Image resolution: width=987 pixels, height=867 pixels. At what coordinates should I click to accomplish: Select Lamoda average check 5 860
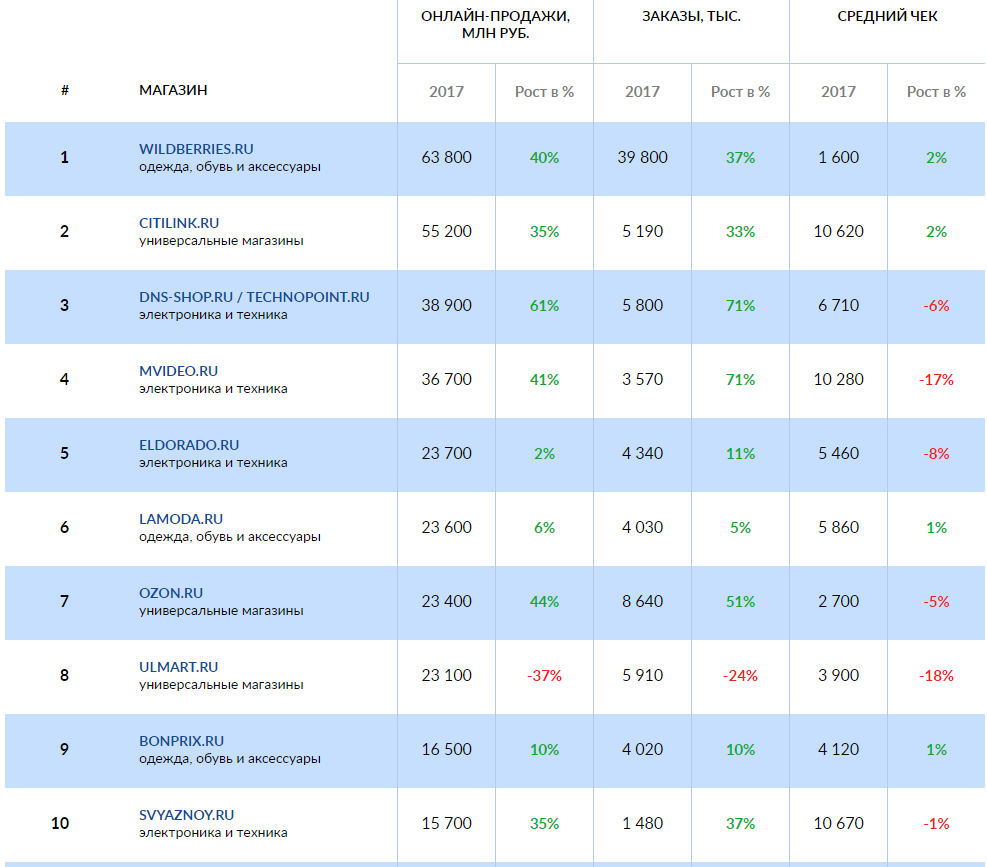click(838, 527)
